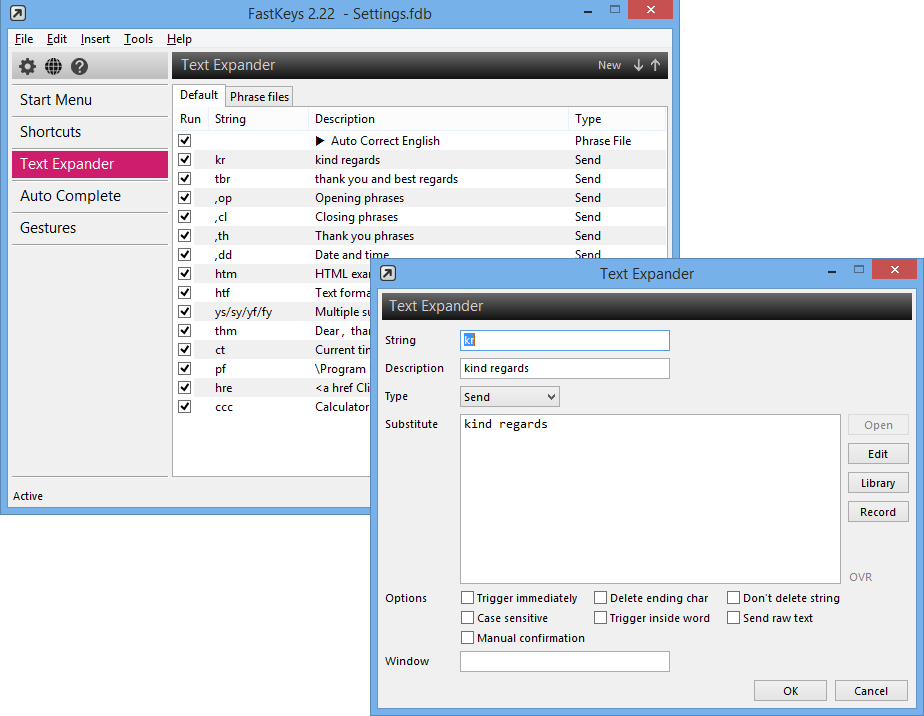Open the help question mark icon
The width and height of the screenshot is (924, 716).
(x=79, y=67)
